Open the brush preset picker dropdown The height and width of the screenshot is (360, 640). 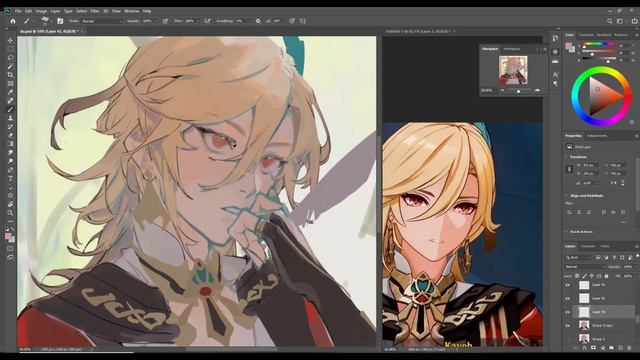tap(46, 21)
